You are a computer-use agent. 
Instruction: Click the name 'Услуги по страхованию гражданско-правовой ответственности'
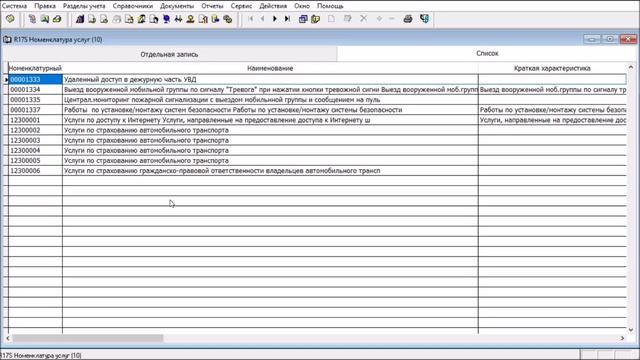pyautogui.click(x=222, y=171)
